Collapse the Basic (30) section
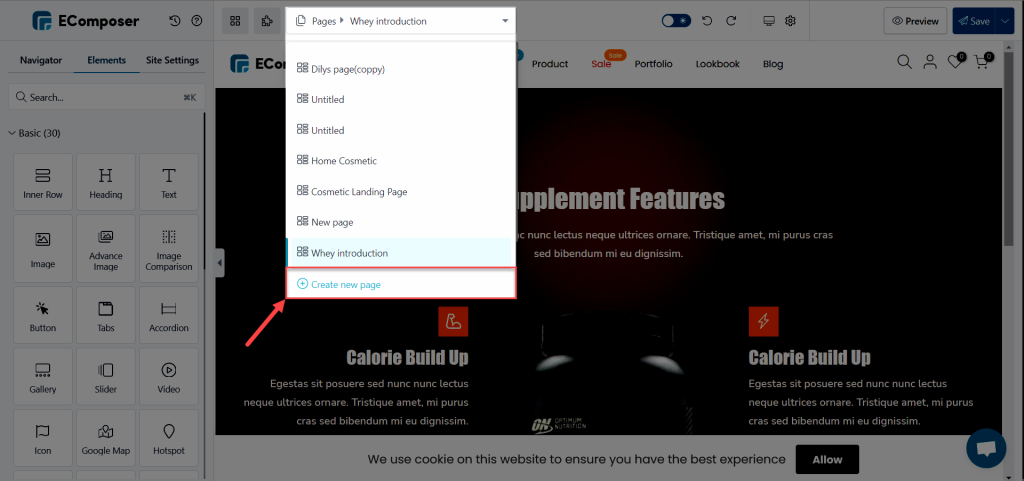Image resolution: width=1024 pixels, height=481 pixels. click(35, 133)
